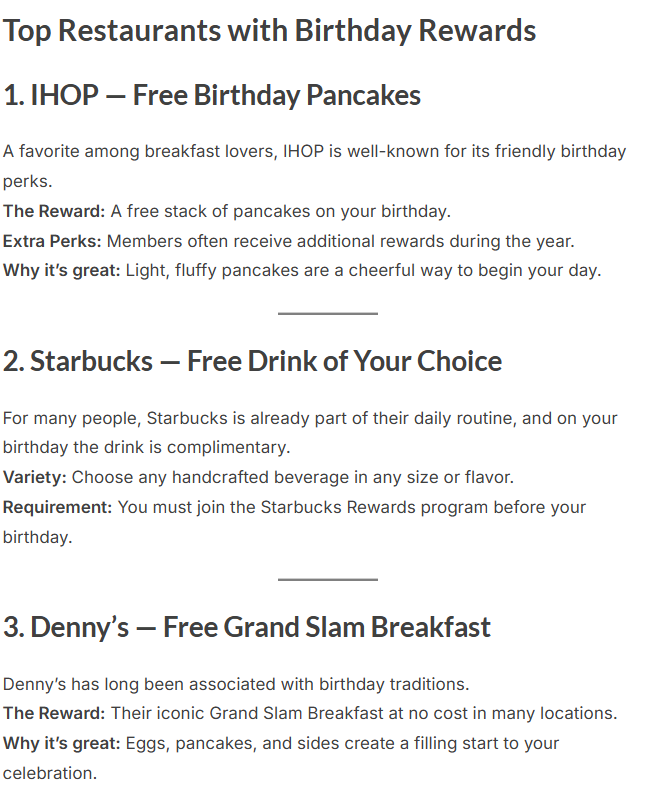Screen dimensions: 656x802
Task: Click the divider line below the IHOP section
Action: [x=327, y=314]
